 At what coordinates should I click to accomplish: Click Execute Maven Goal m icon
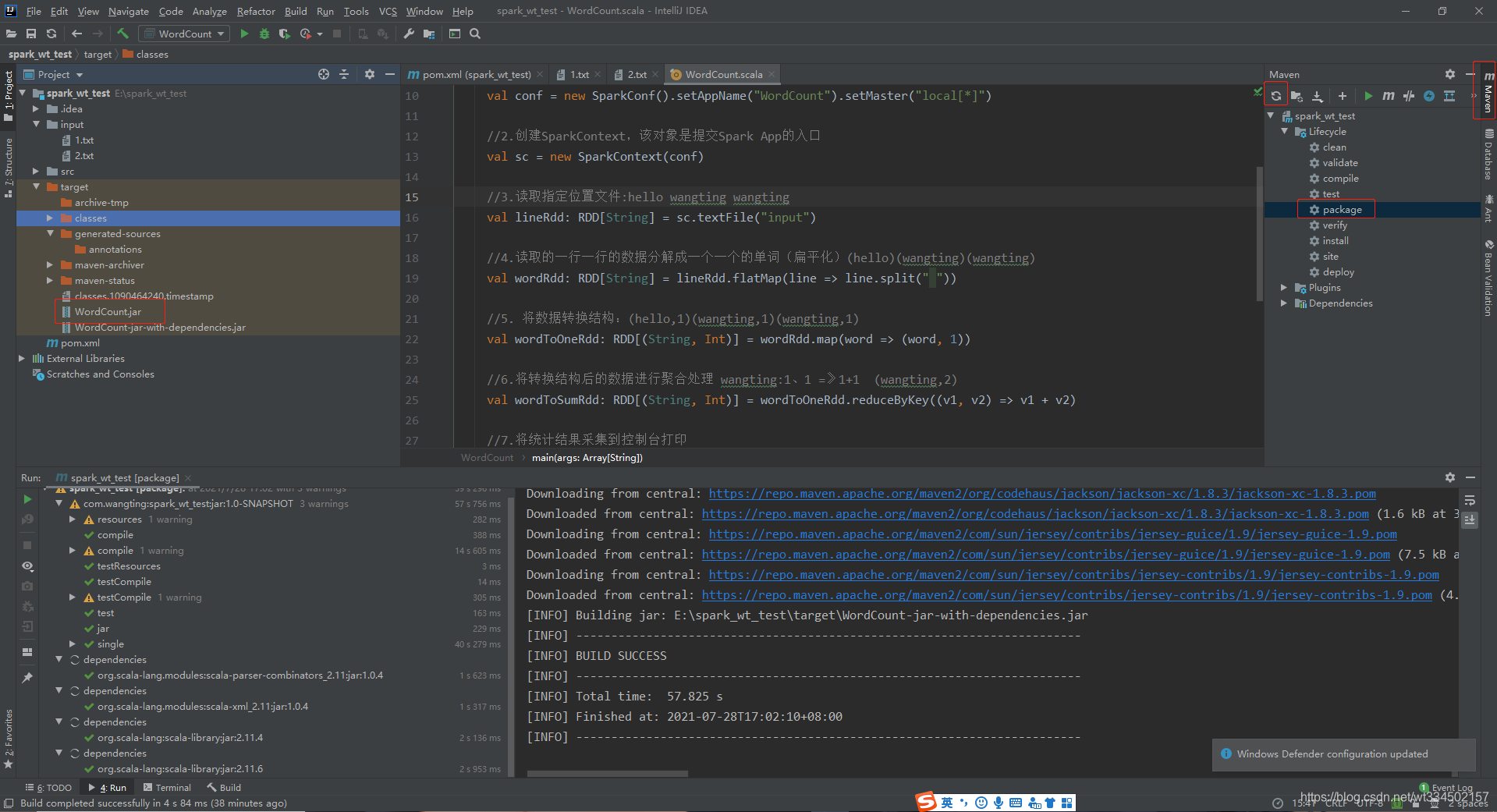click(1389, 96)
